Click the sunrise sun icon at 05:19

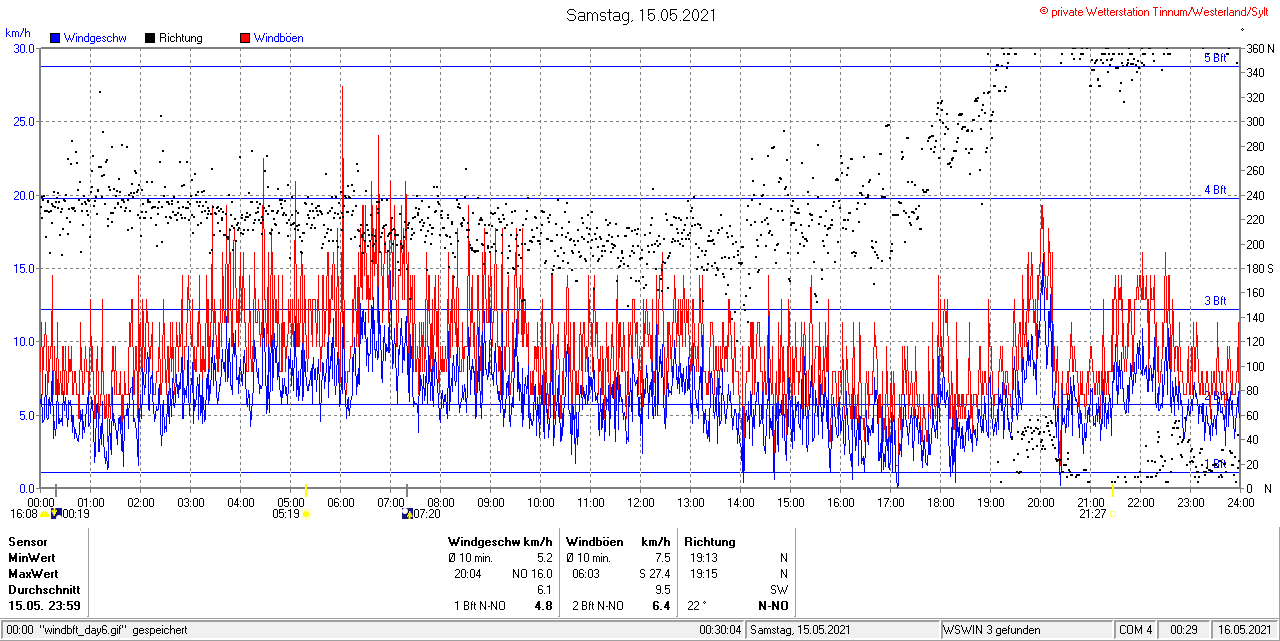[x=307, y=513]
